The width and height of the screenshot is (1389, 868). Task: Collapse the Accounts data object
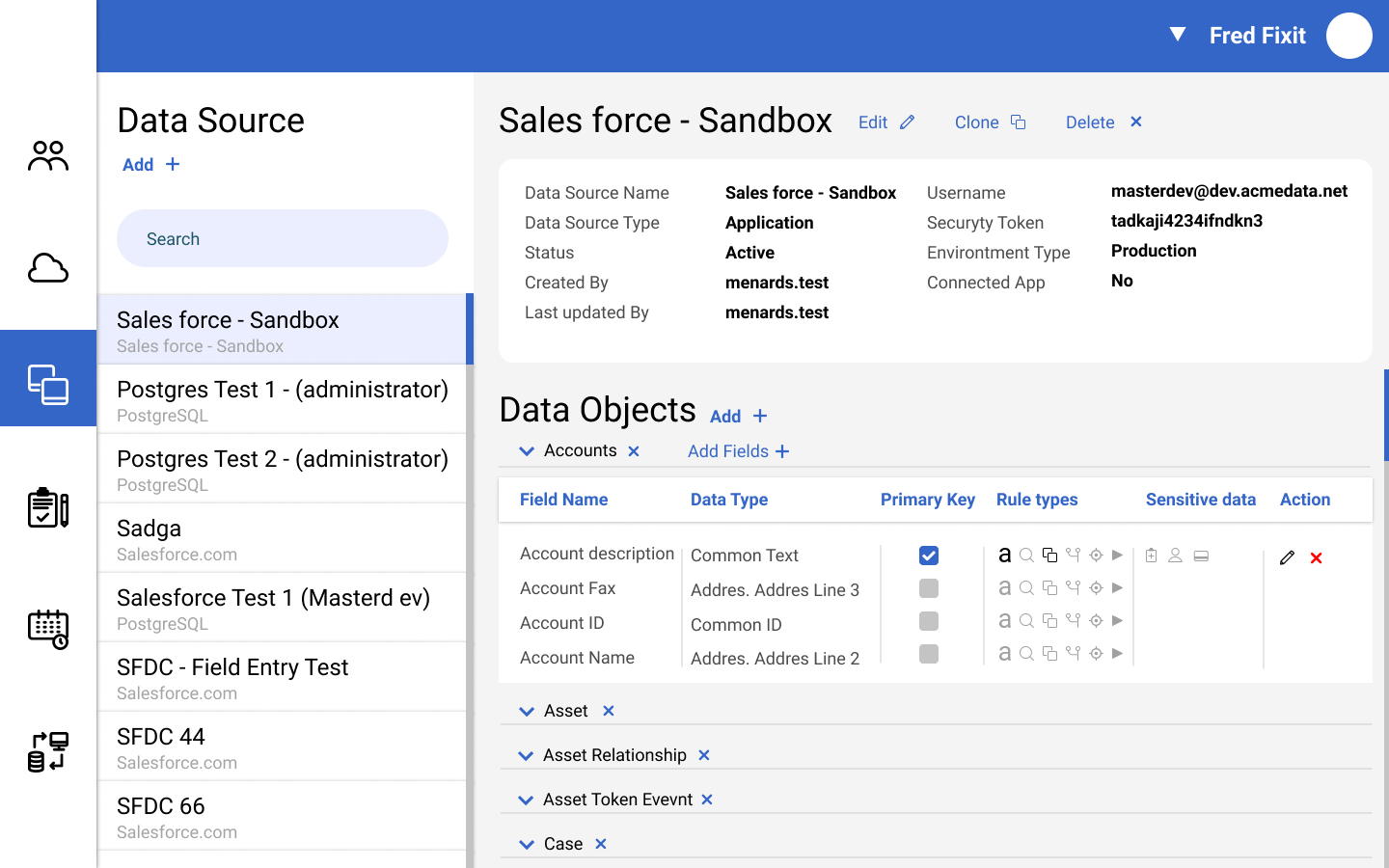[x=527, y=451]
